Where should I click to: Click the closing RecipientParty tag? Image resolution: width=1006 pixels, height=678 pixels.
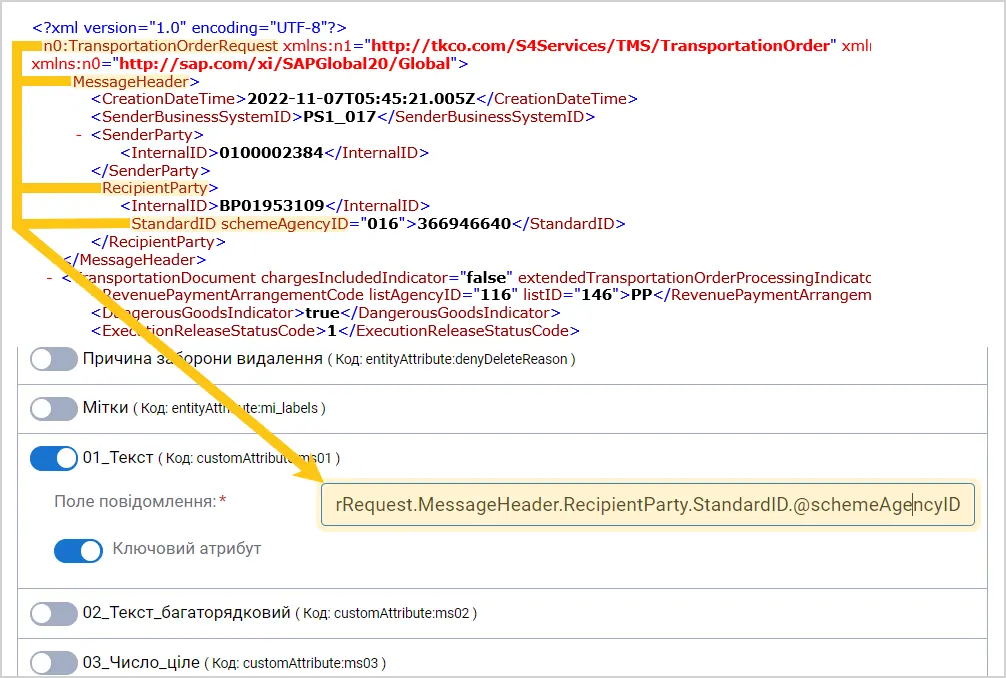click(158, 242)
